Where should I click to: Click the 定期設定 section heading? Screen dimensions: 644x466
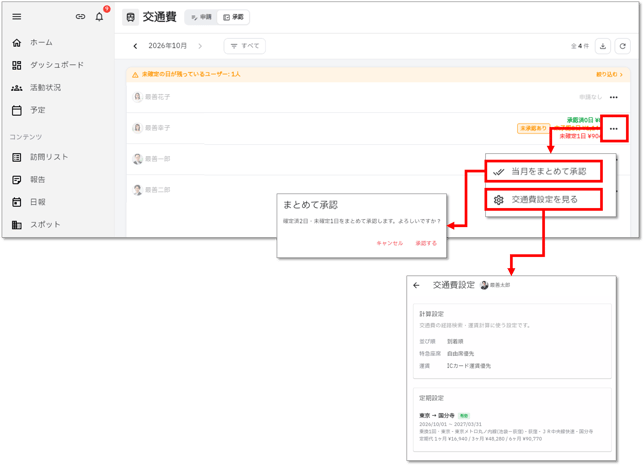point(431,398)
